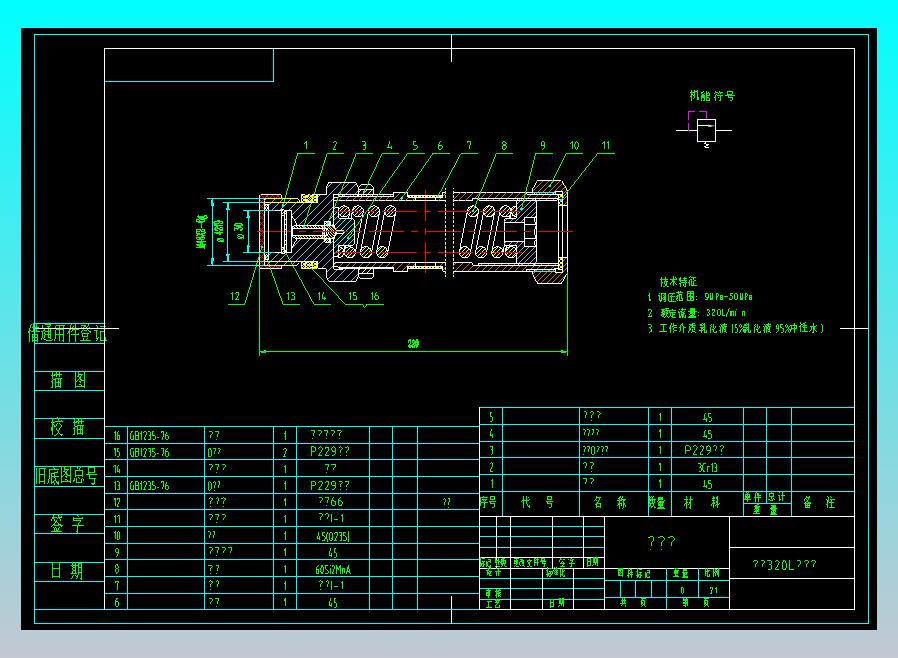Select the 调压范围 9MPa-50MPa note line
The width and height of the screenshot is (898, 658).
point(700,297)
